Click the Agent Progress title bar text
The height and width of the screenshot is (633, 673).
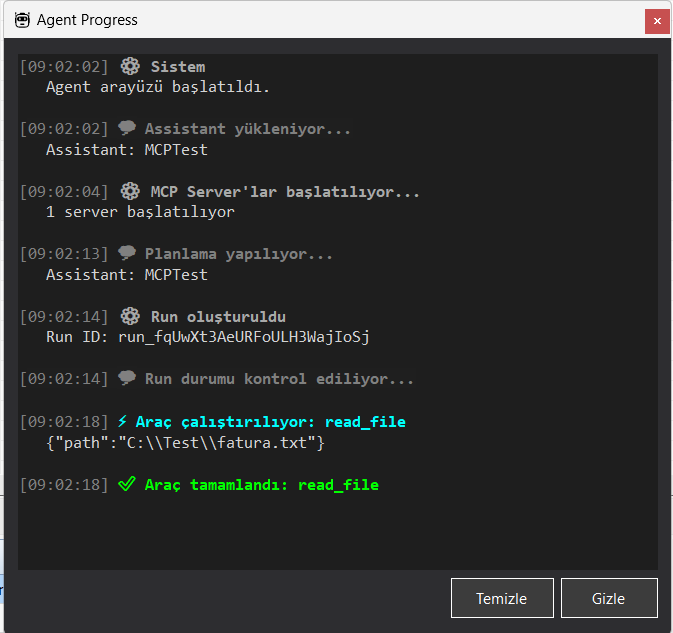88,20
